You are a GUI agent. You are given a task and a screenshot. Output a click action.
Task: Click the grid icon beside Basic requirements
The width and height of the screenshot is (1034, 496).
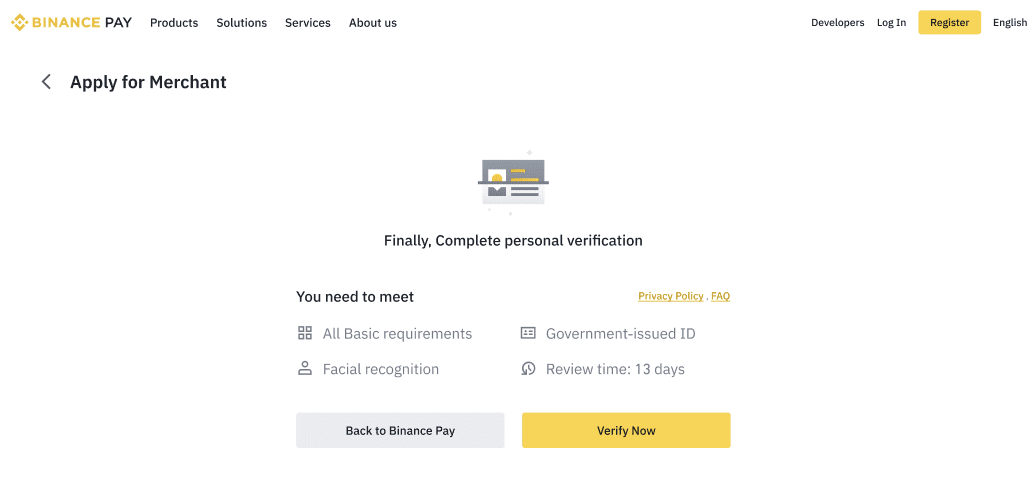[305, 333]
